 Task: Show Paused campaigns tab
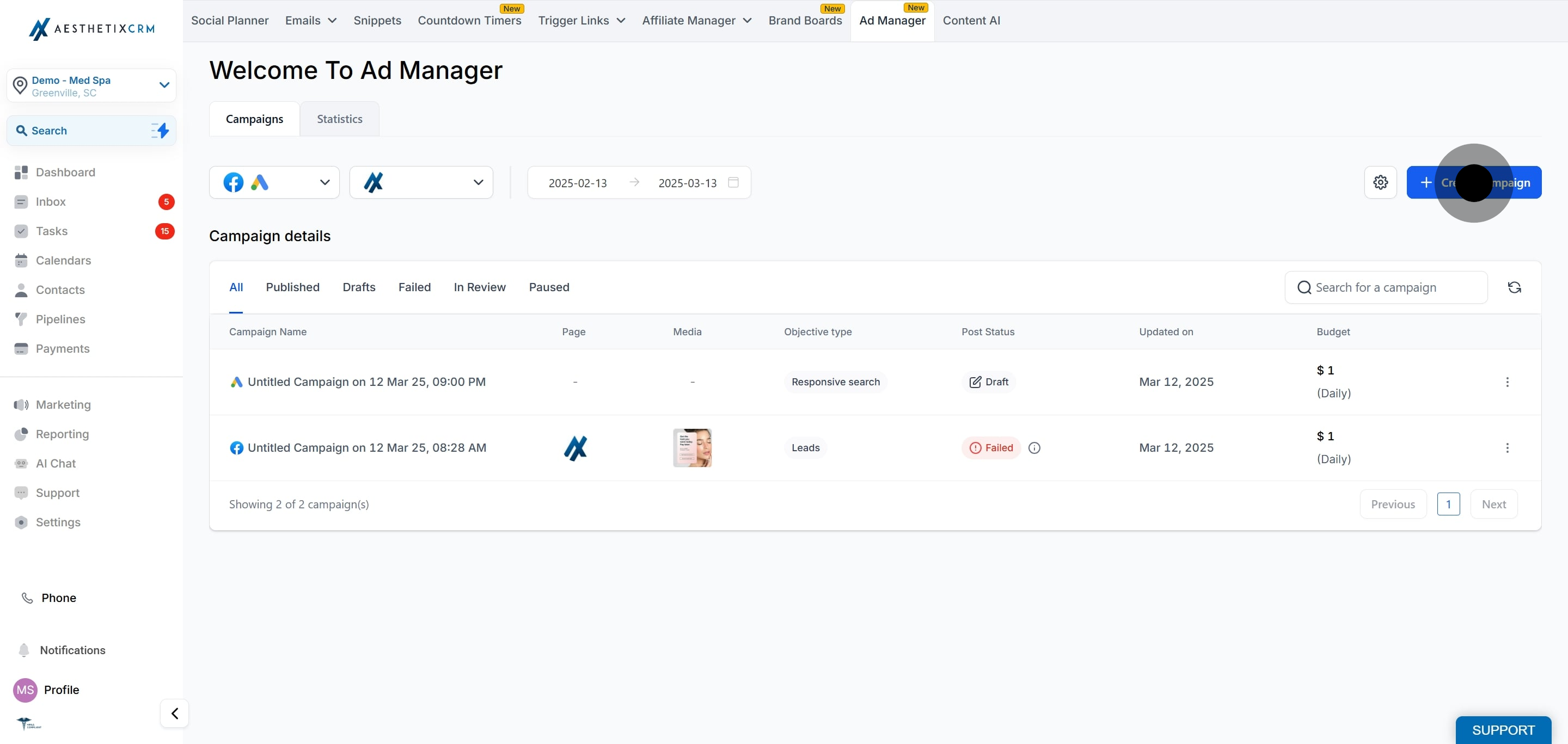click(548, 287)
